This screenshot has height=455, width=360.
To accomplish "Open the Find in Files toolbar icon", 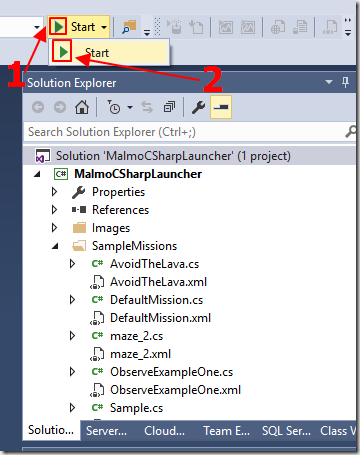I will (x=129, y=27).
